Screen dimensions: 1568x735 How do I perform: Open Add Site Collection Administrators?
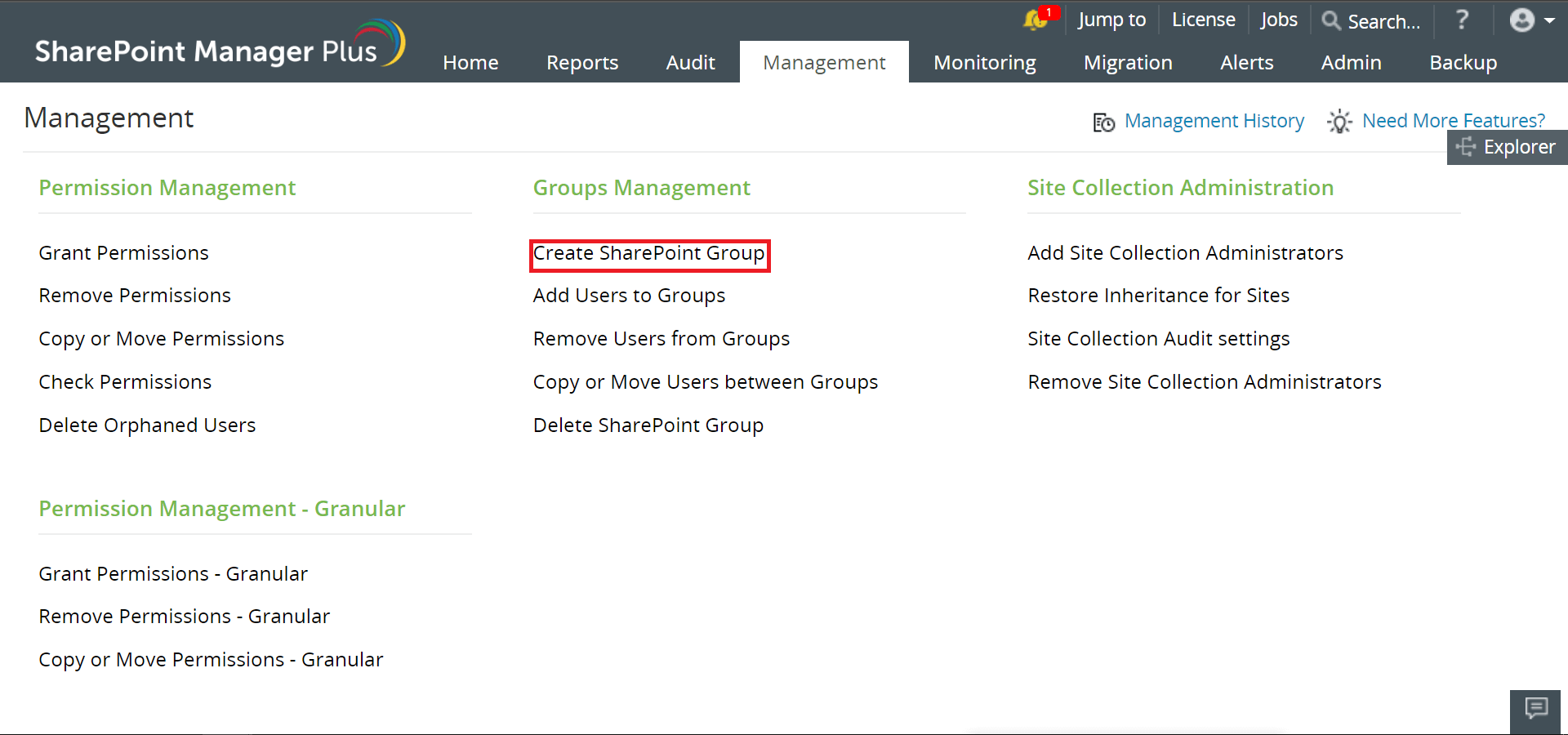click(1185, 252)
